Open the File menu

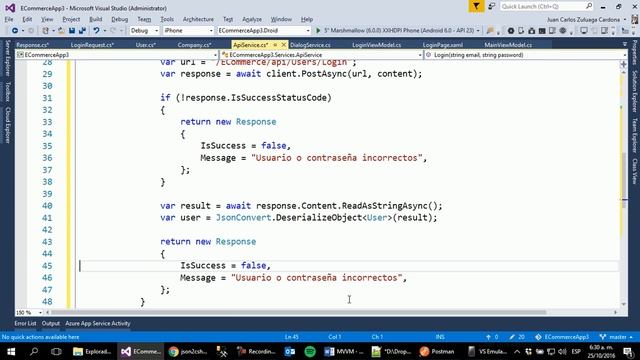9,19
